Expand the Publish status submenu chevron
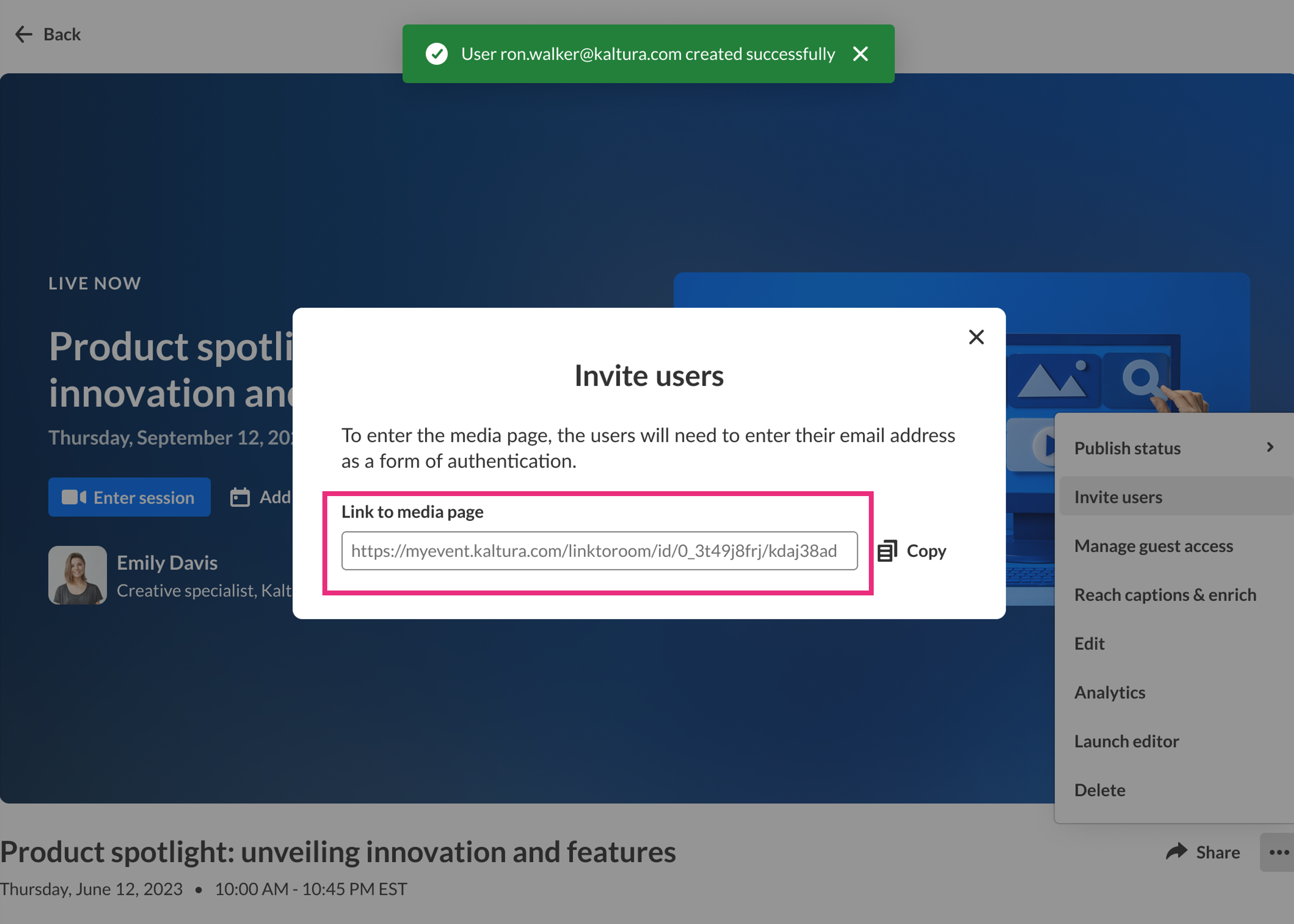1294x924 pixels. click(1270, 447)
